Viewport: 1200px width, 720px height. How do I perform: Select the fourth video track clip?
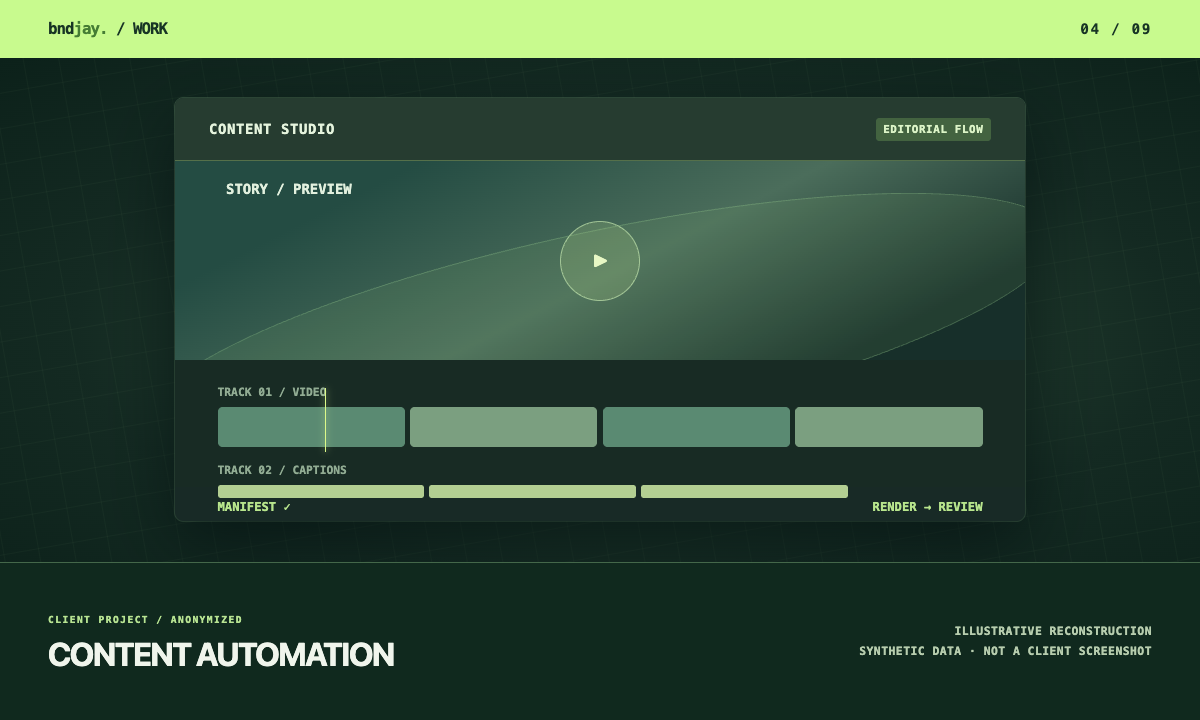[889, 427]
